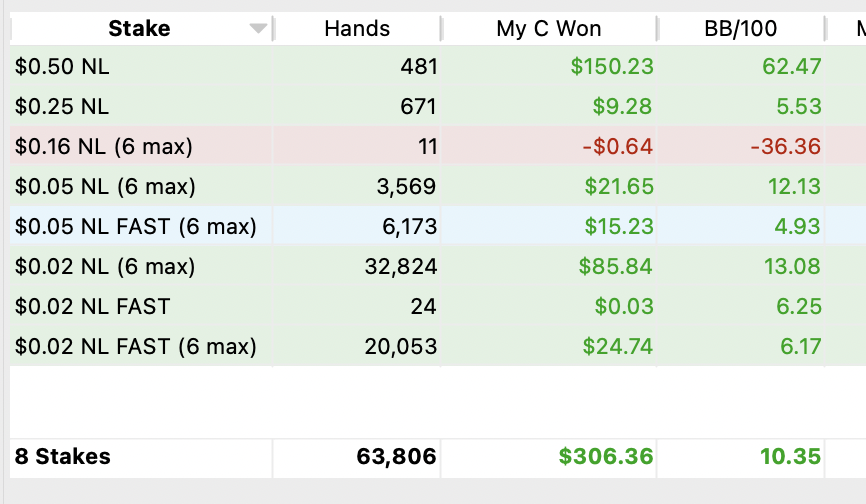Screen dimensions: 866x504
Task: Select the $0.25 NL stake row
Action: tap(438, 106)
